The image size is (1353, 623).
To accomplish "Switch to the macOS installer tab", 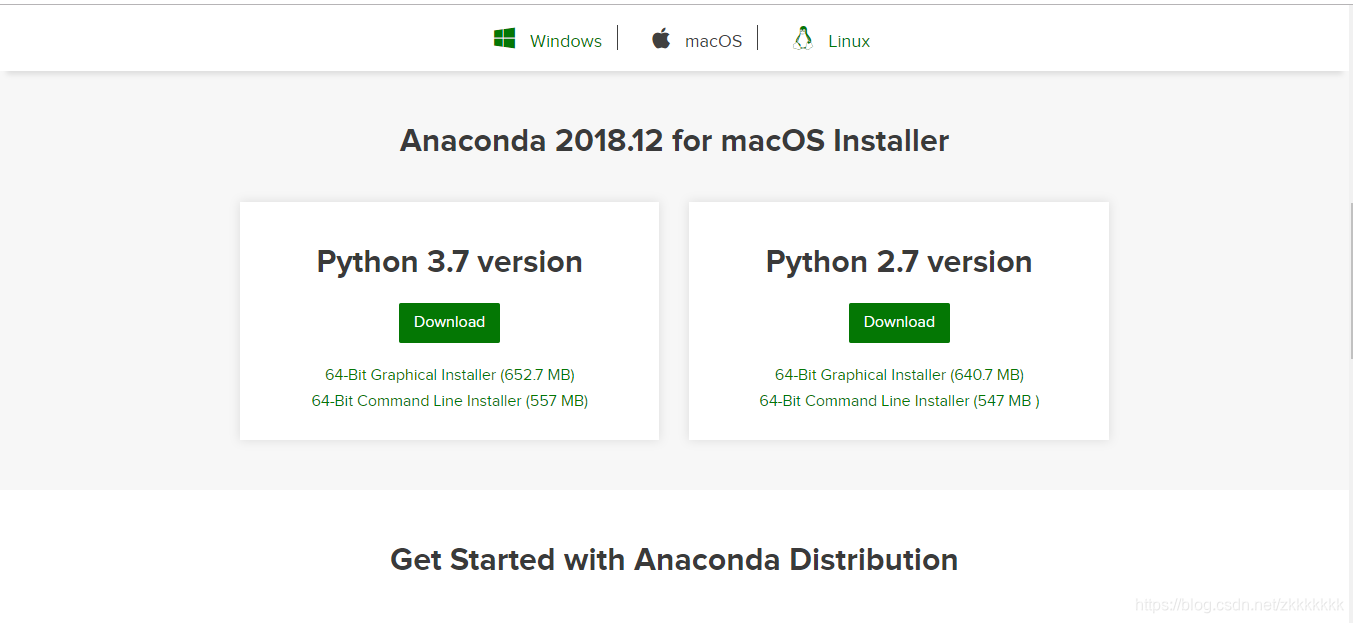I will 713,41.
